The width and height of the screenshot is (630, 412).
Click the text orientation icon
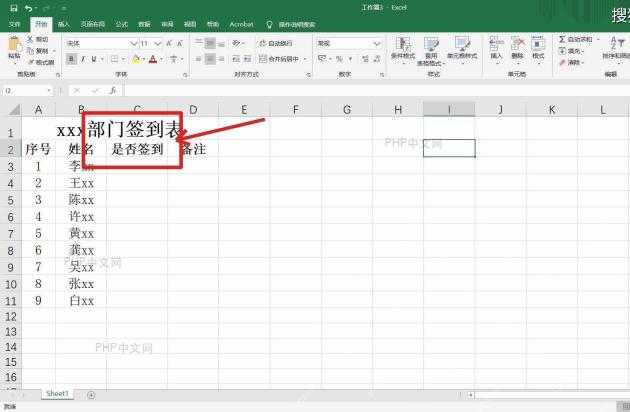(236, 43)
